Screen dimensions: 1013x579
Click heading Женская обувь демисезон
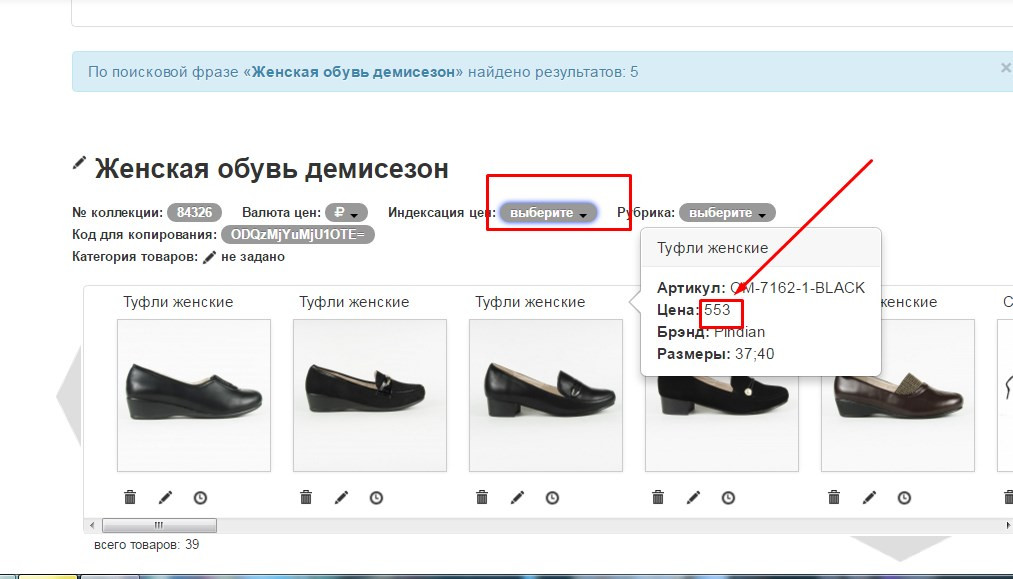[x=271, y=169]
